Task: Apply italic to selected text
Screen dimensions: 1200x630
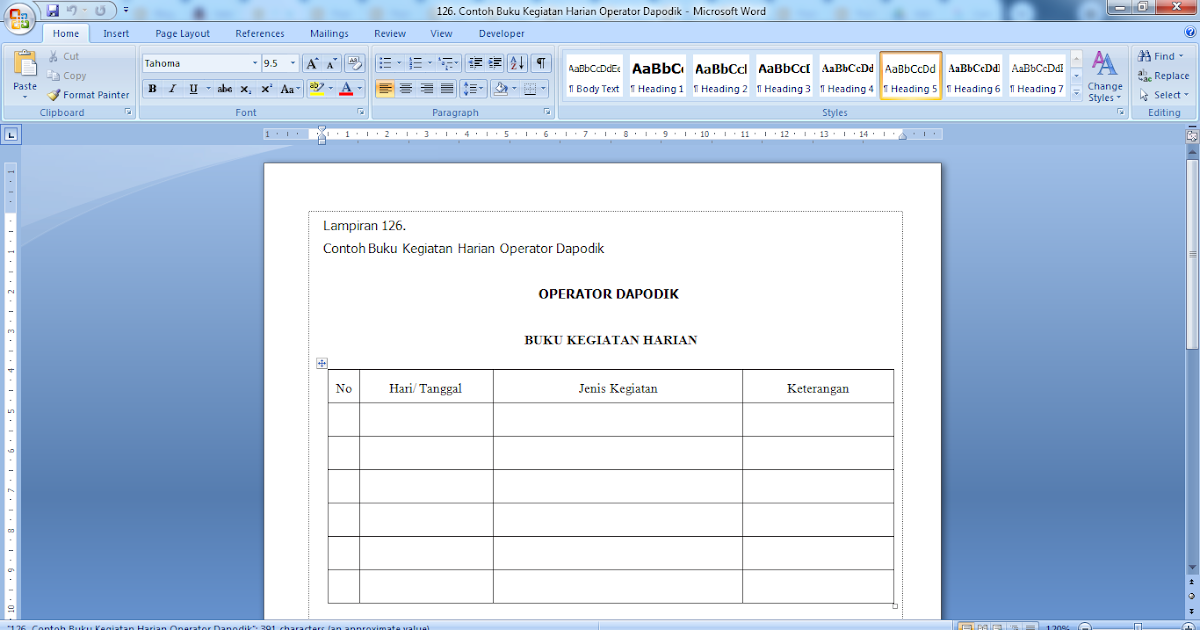Action: 171,89
